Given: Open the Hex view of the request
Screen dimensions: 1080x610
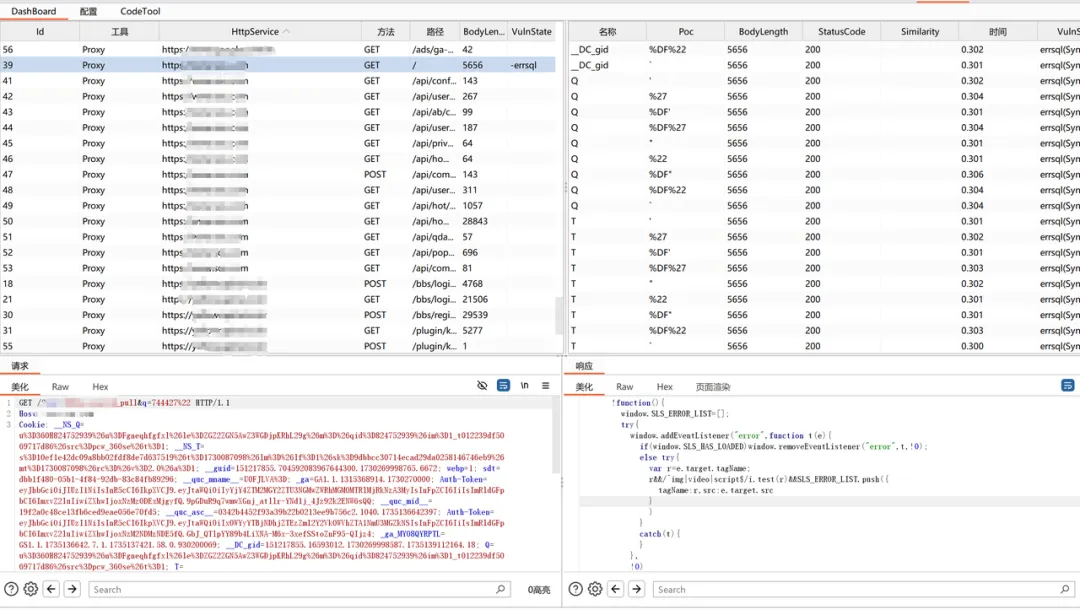Looking at the screenshot, I should (x=100, y=387).
